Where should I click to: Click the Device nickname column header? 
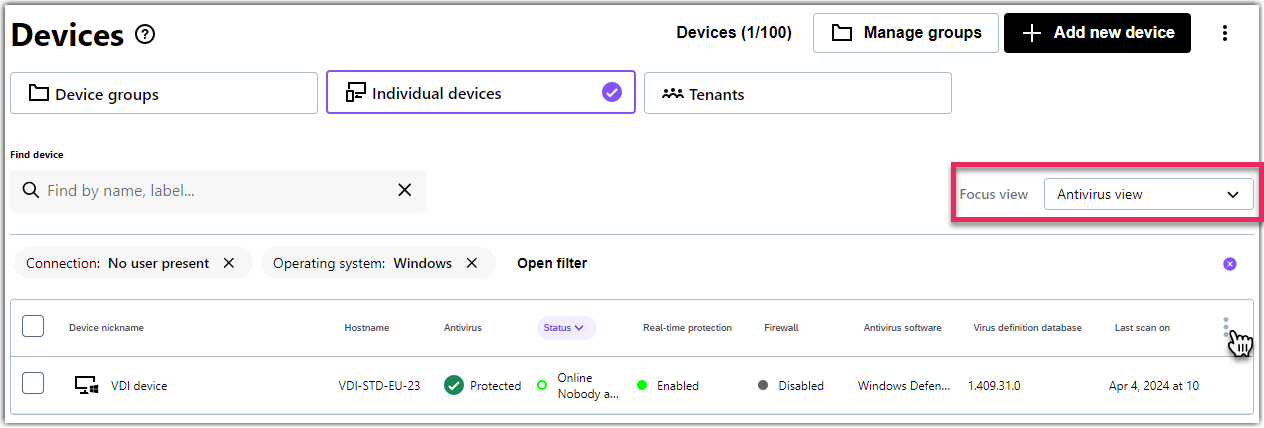[x=106, y=328]
